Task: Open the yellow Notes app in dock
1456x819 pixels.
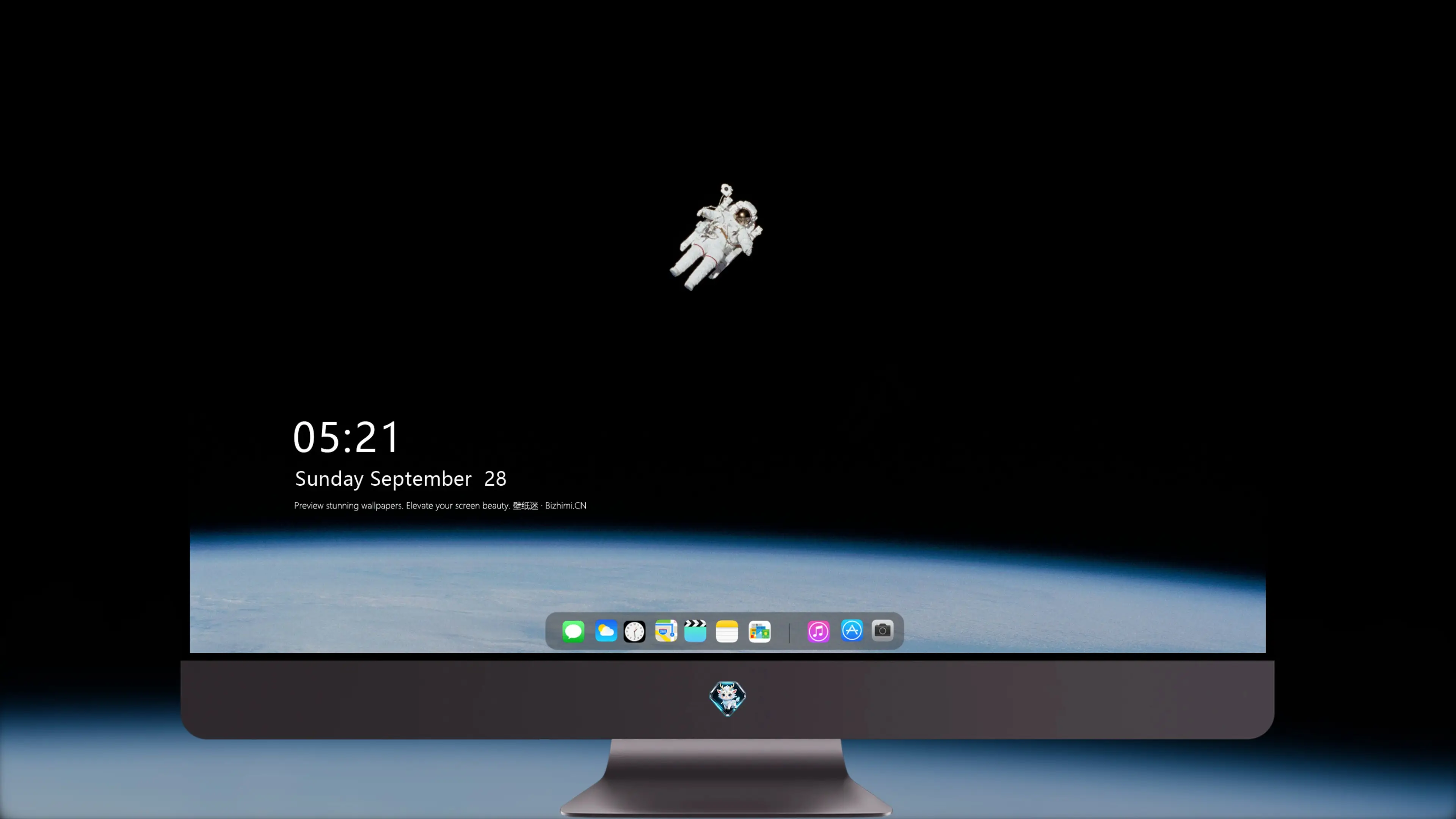Action: pyautogui.click(x=727, y=631)
